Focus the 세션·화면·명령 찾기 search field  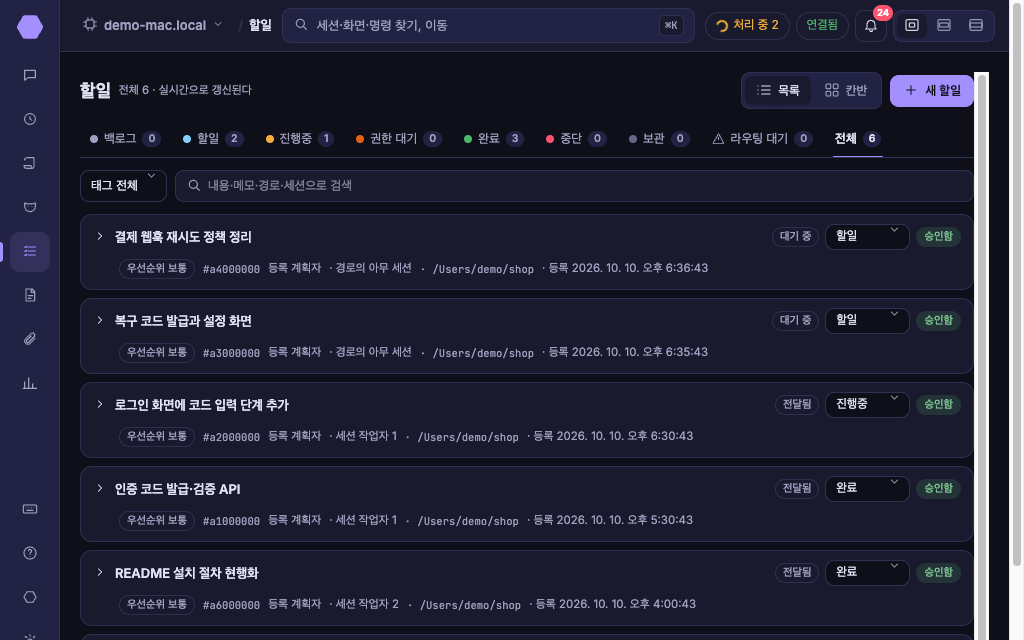click(488, 25)
